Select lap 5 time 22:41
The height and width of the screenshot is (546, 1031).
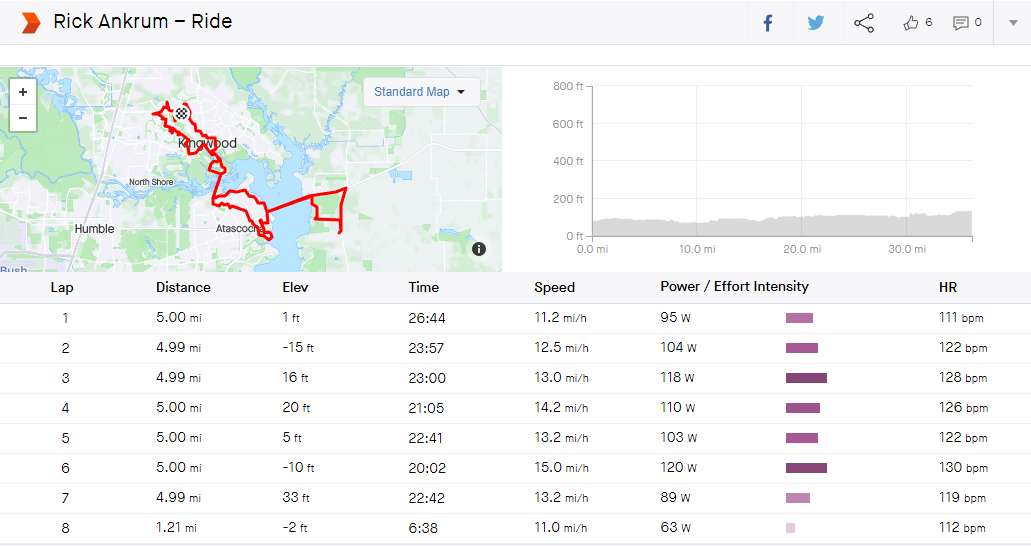(425, 438)
